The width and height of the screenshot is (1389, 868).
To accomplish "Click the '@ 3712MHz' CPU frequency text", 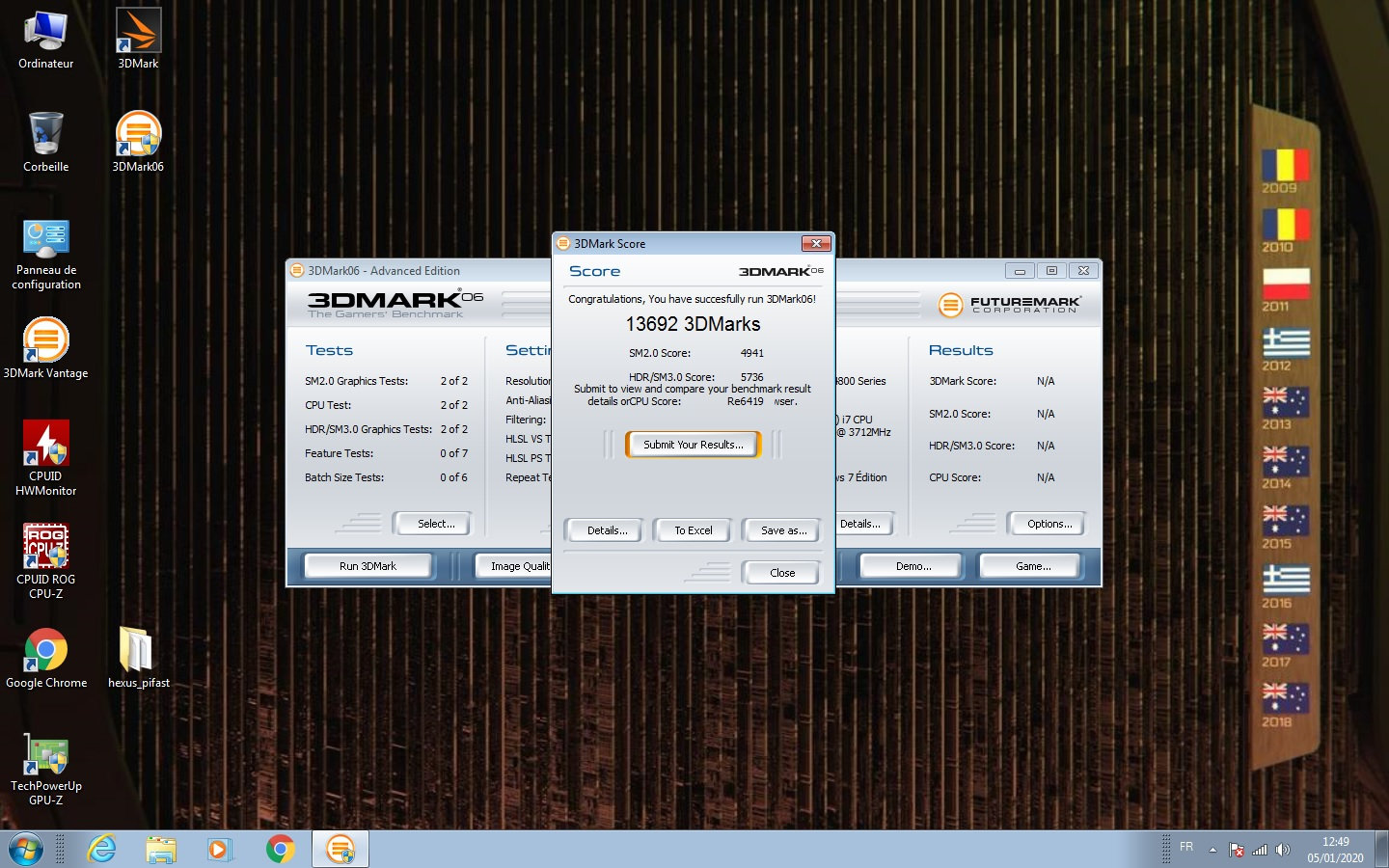I will pyautogui.click(x=864, y=432).
